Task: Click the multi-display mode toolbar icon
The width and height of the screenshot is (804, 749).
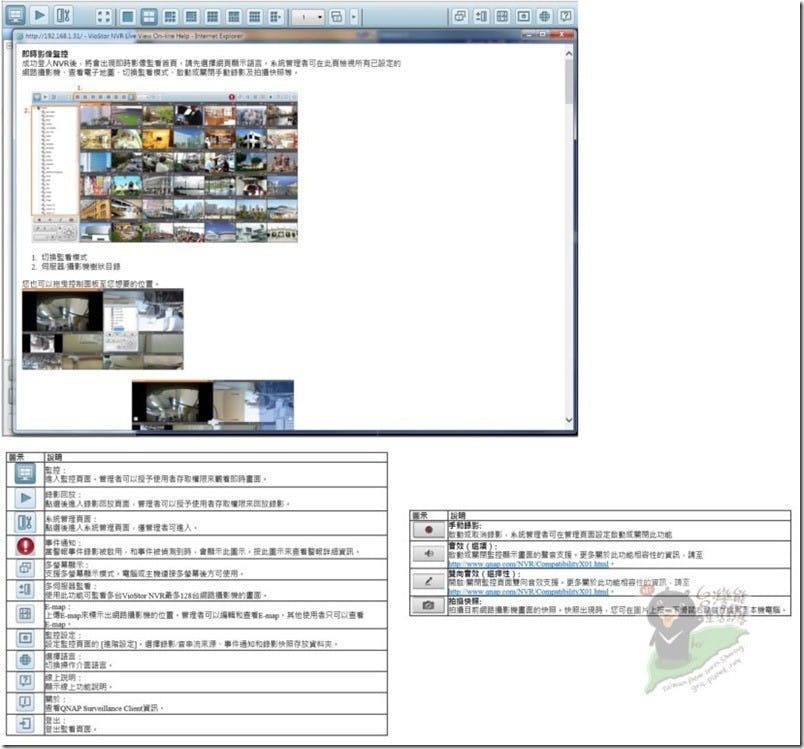Action: pyautogui.click(x=460, y=16)
